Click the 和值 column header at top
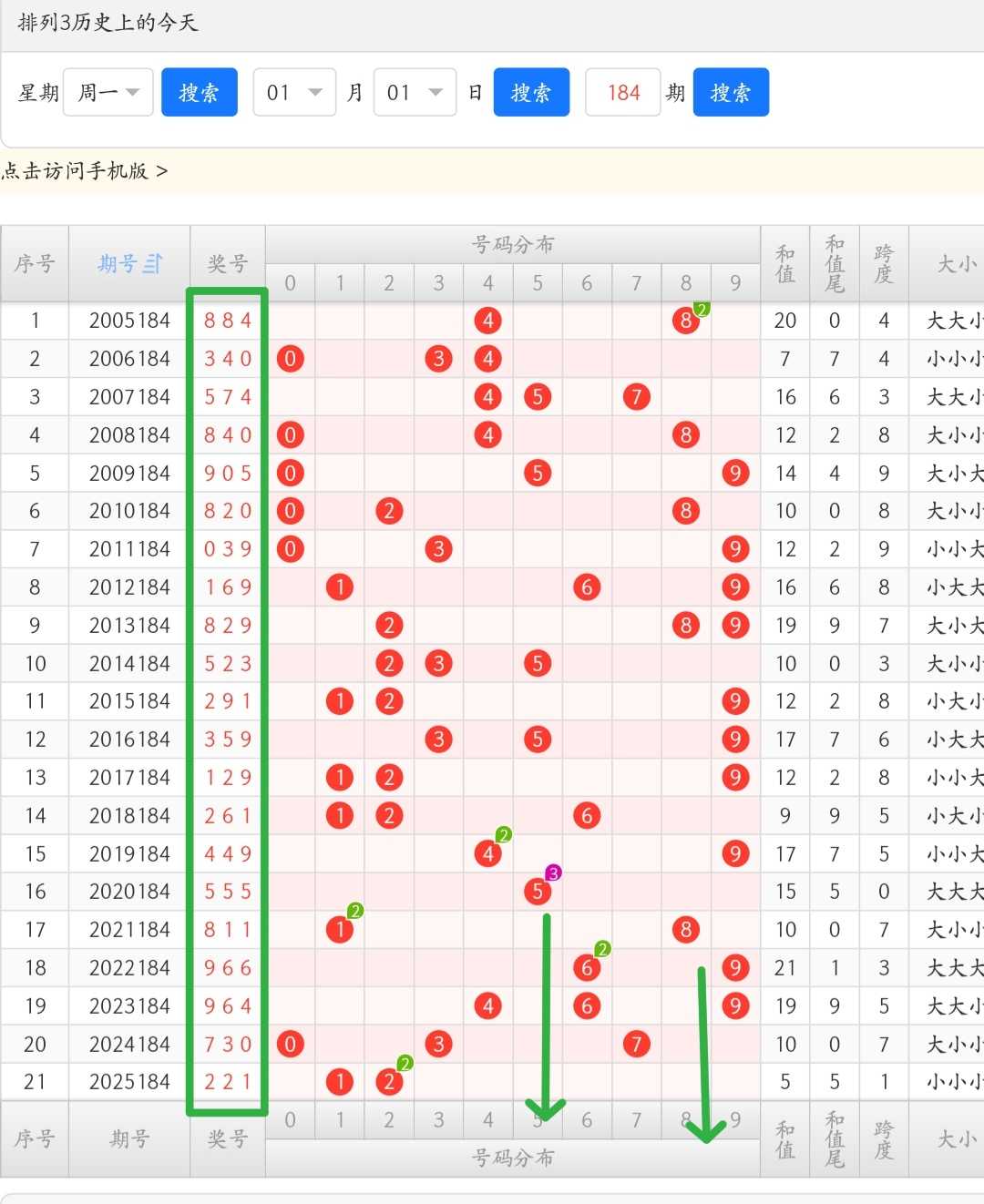Viewport: 984px width, 1204px height. 785,264
